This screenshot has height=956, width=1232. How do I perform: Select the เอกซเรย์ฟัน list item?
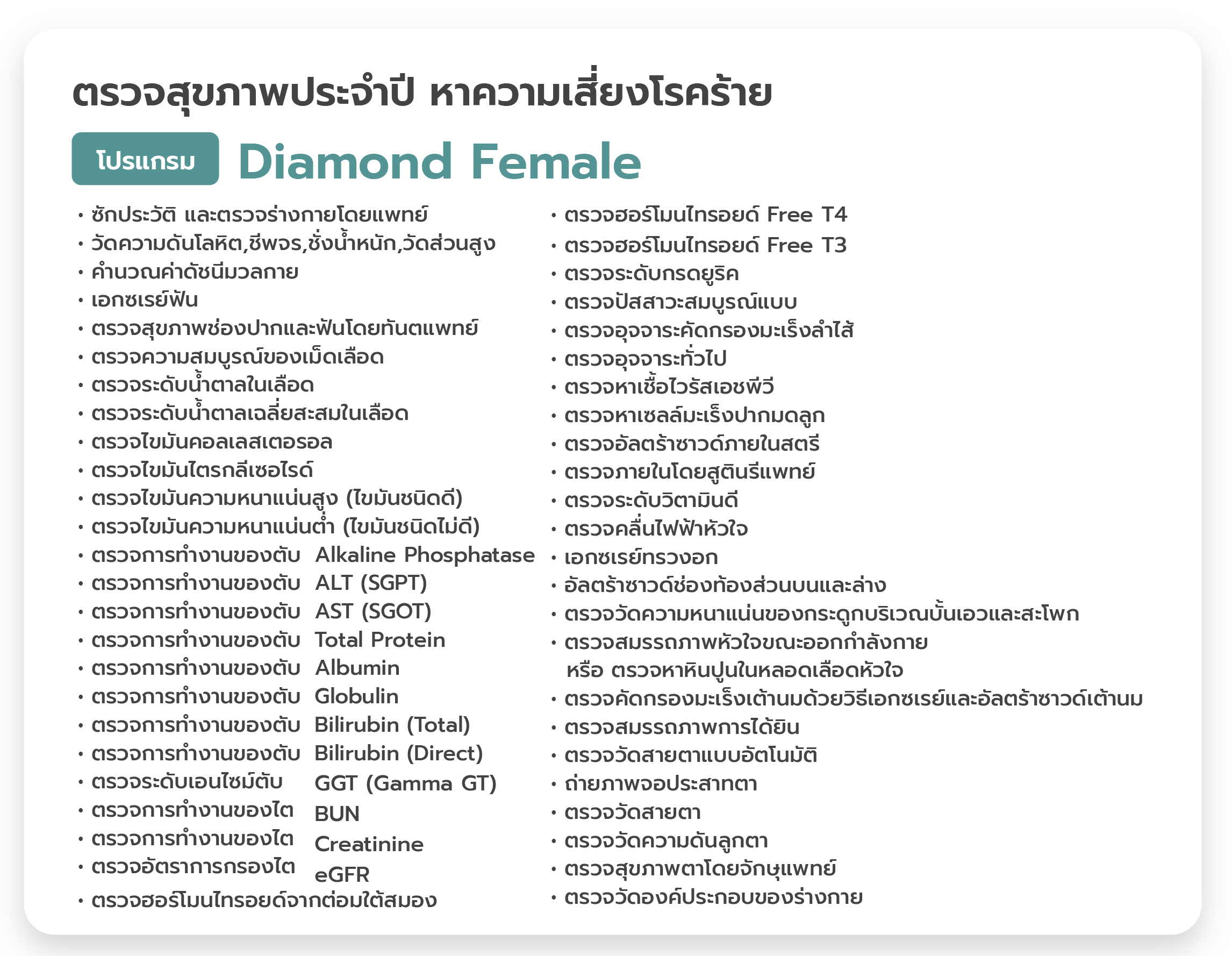(x=145, y=299)
